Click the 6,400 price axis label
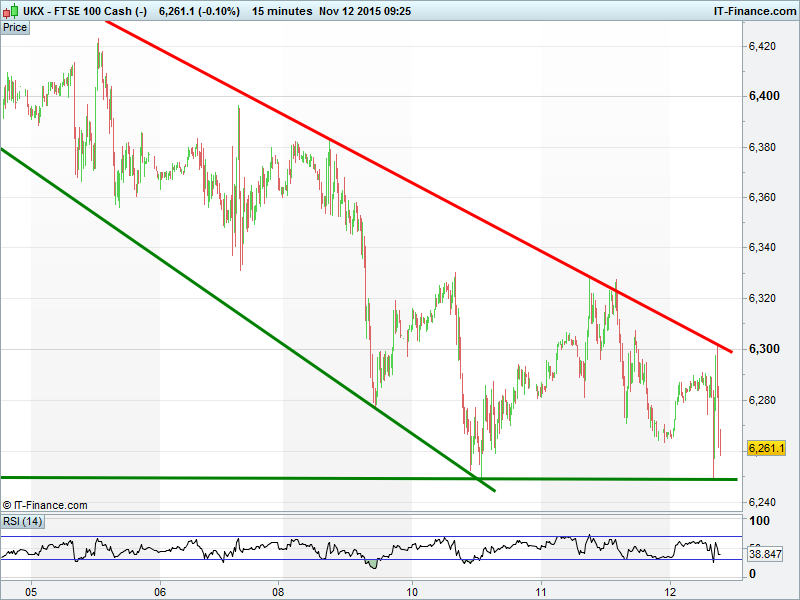 [x=764, y=96]
